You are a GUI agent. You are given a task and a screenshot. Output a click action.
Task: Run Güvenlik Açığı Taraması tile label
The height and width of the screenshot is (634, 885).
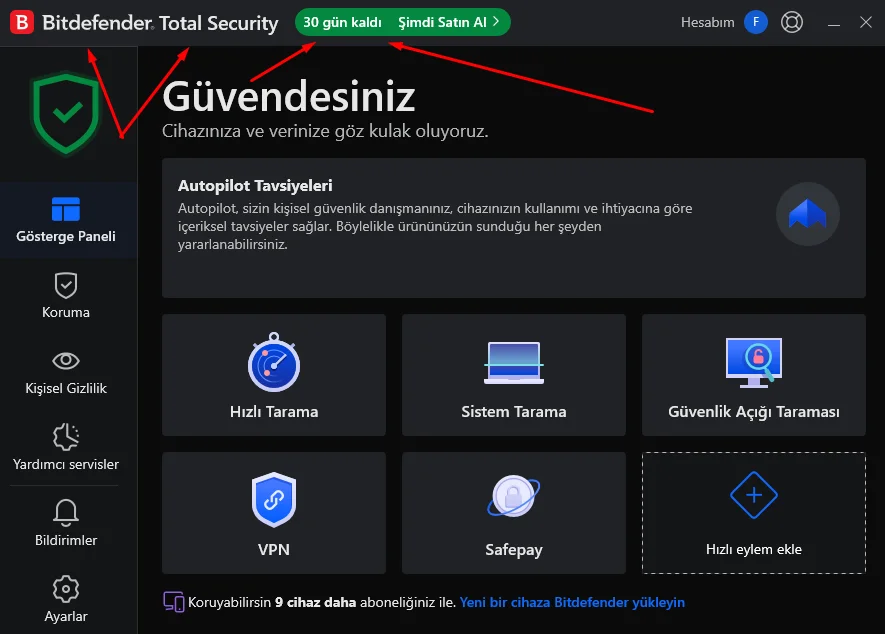tap(754, 412)
